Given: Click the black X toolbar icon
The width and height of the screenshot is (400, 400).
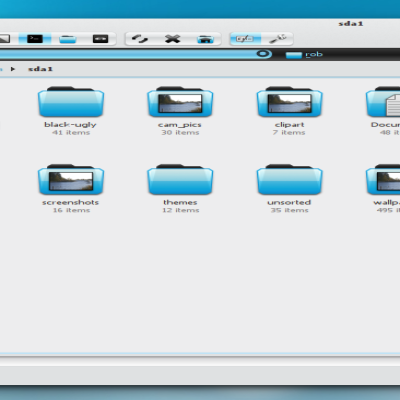Looking at the screenshot, I should click(172, 39).
